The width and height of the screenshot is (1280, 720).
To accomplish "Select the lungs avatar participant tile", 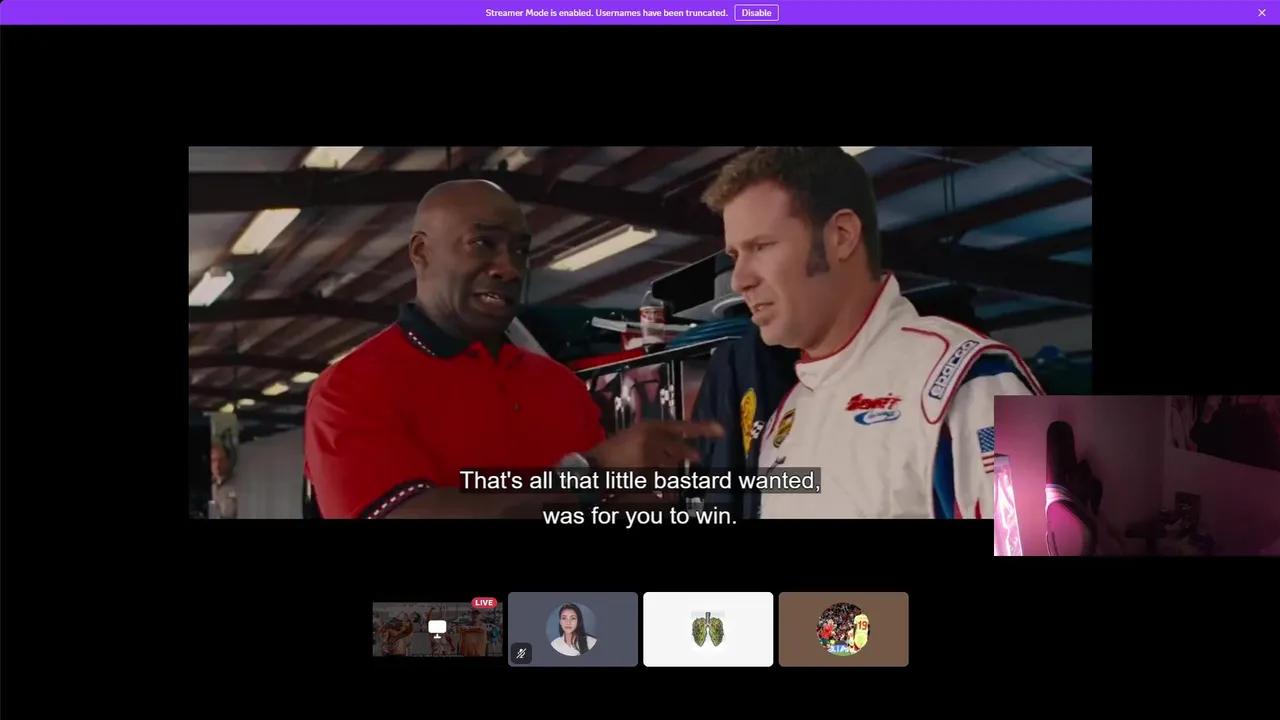I will 708,629.
